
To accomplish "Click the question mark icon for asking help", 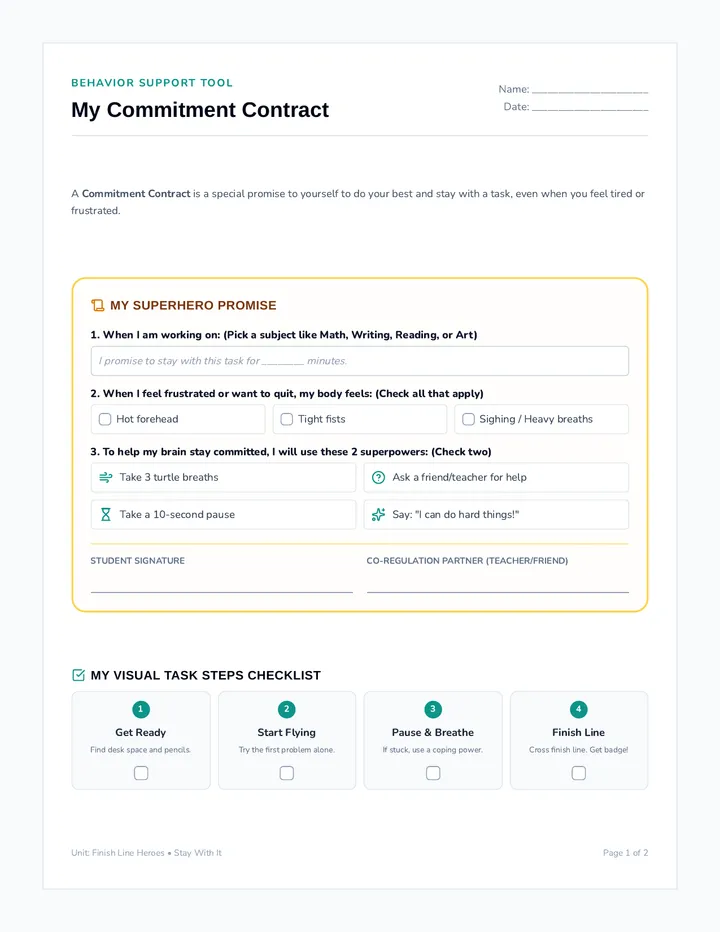I will coord(378,477).
